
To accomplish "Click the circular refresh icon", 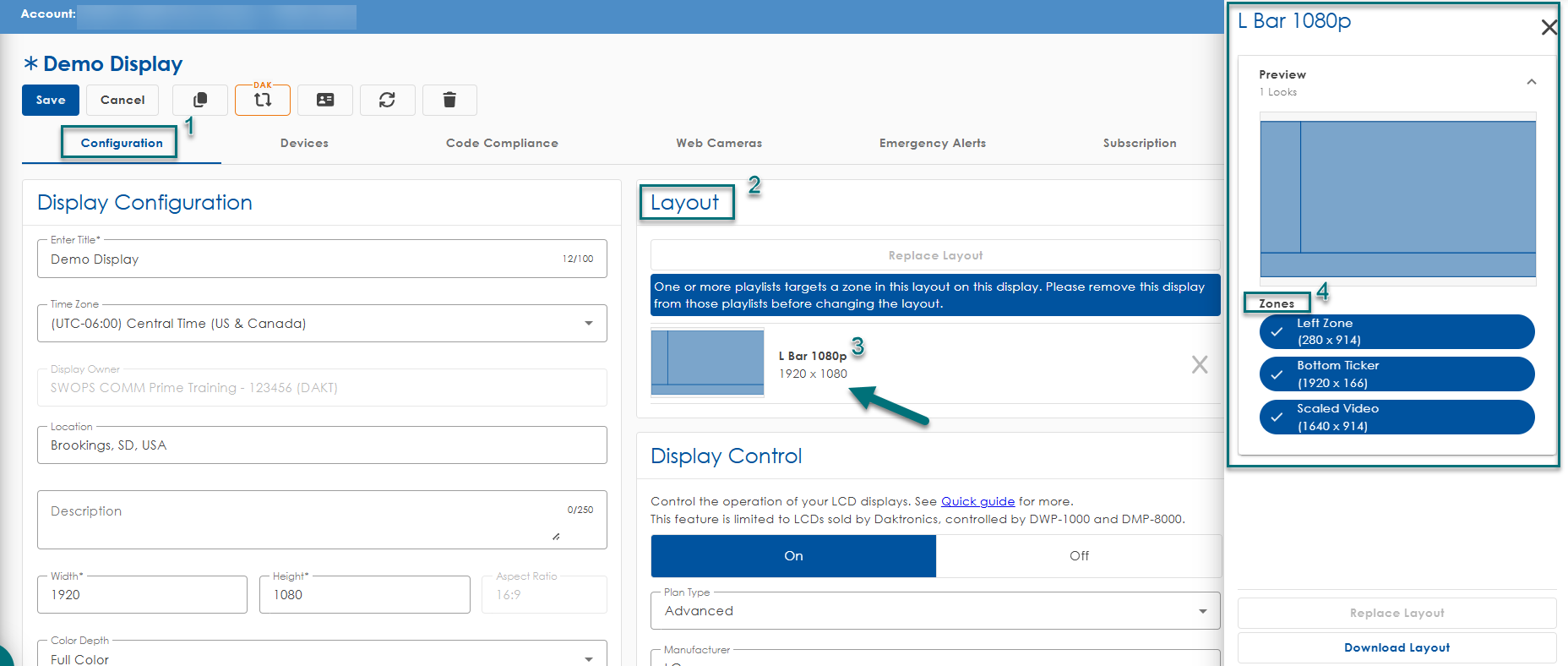I will point(387,100).
